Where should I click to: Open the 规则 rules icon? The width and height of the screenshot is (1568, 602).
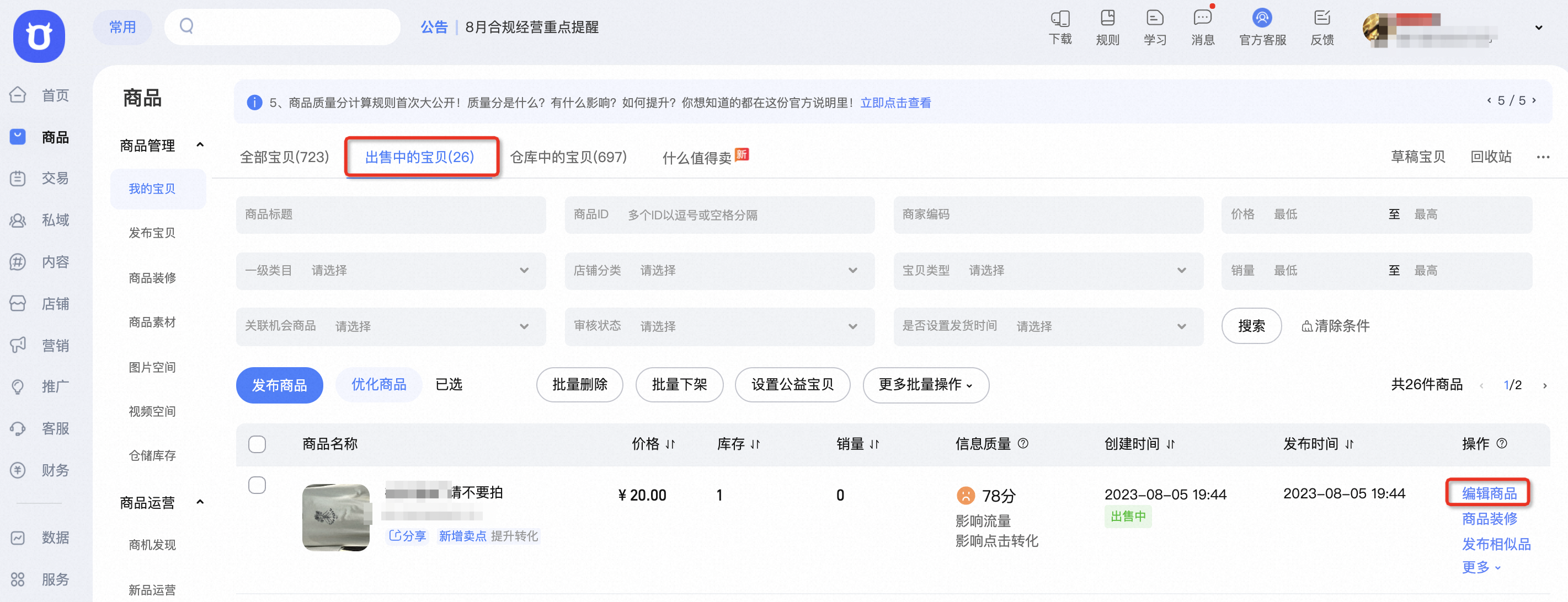coord(1107,18)
